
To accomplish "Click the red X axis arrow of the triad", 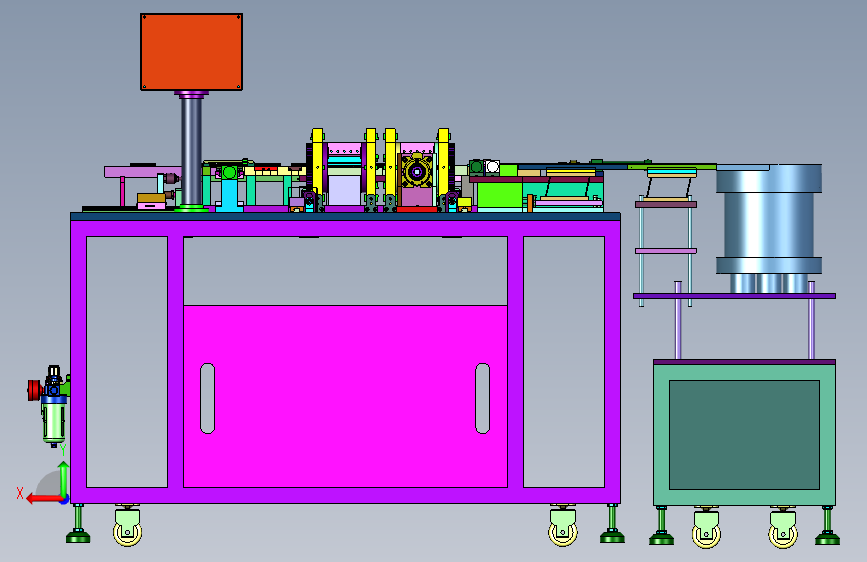I will (x=44, y=499).
